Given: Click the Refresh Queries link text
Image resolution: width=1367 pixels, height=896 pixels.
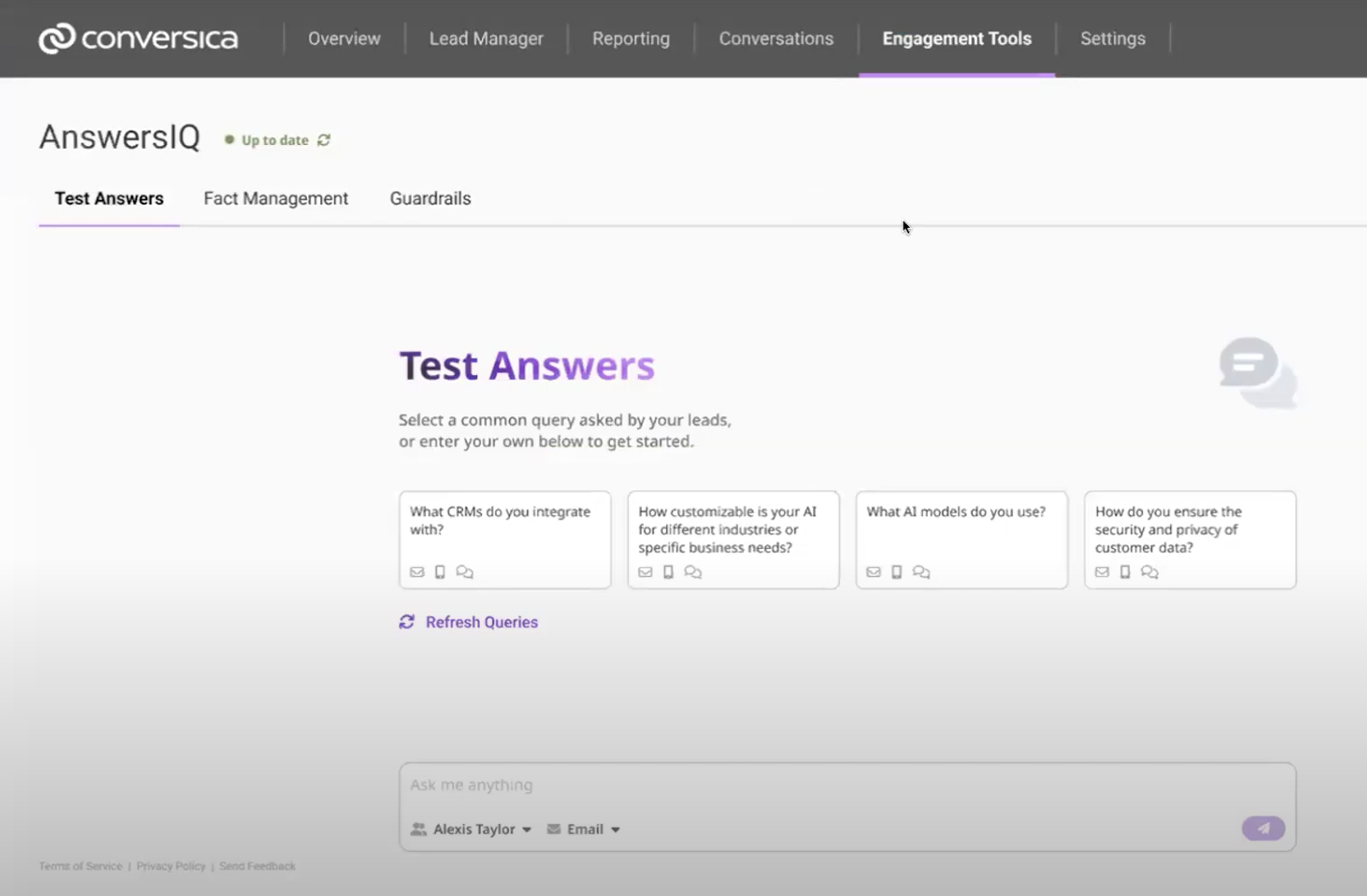Looking at the screenshot, I should 481,622.
